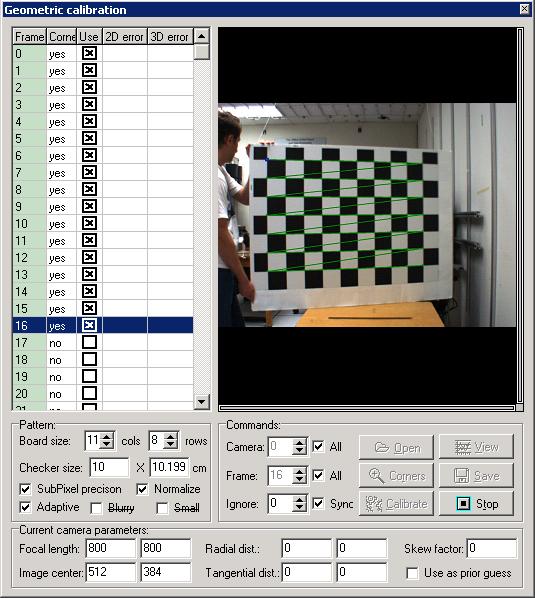Click the Open folder button
Viewport: 535px width, 598px height.
click(396, 447)
